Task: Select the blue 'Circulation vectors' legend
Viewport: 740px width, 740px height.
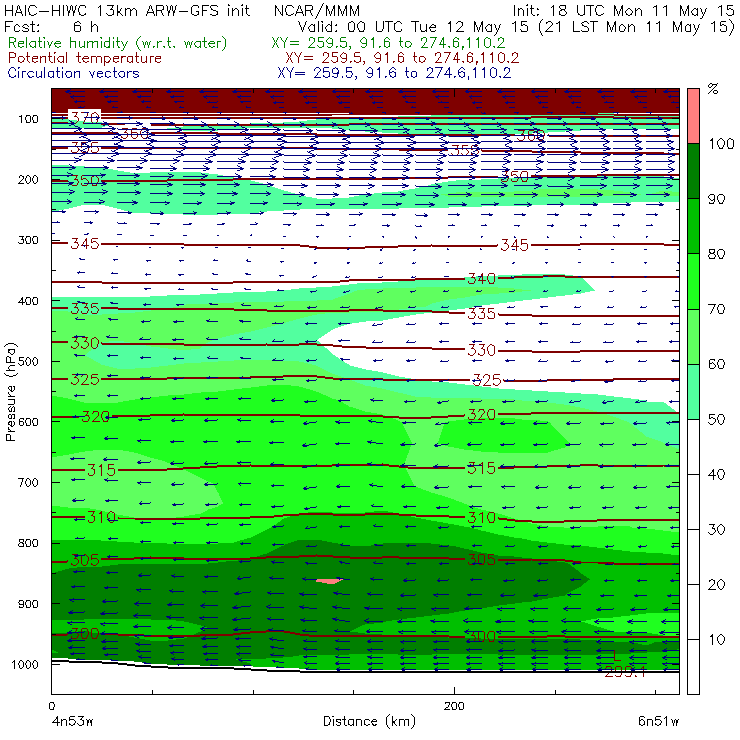Action: [x=73, y=73]
